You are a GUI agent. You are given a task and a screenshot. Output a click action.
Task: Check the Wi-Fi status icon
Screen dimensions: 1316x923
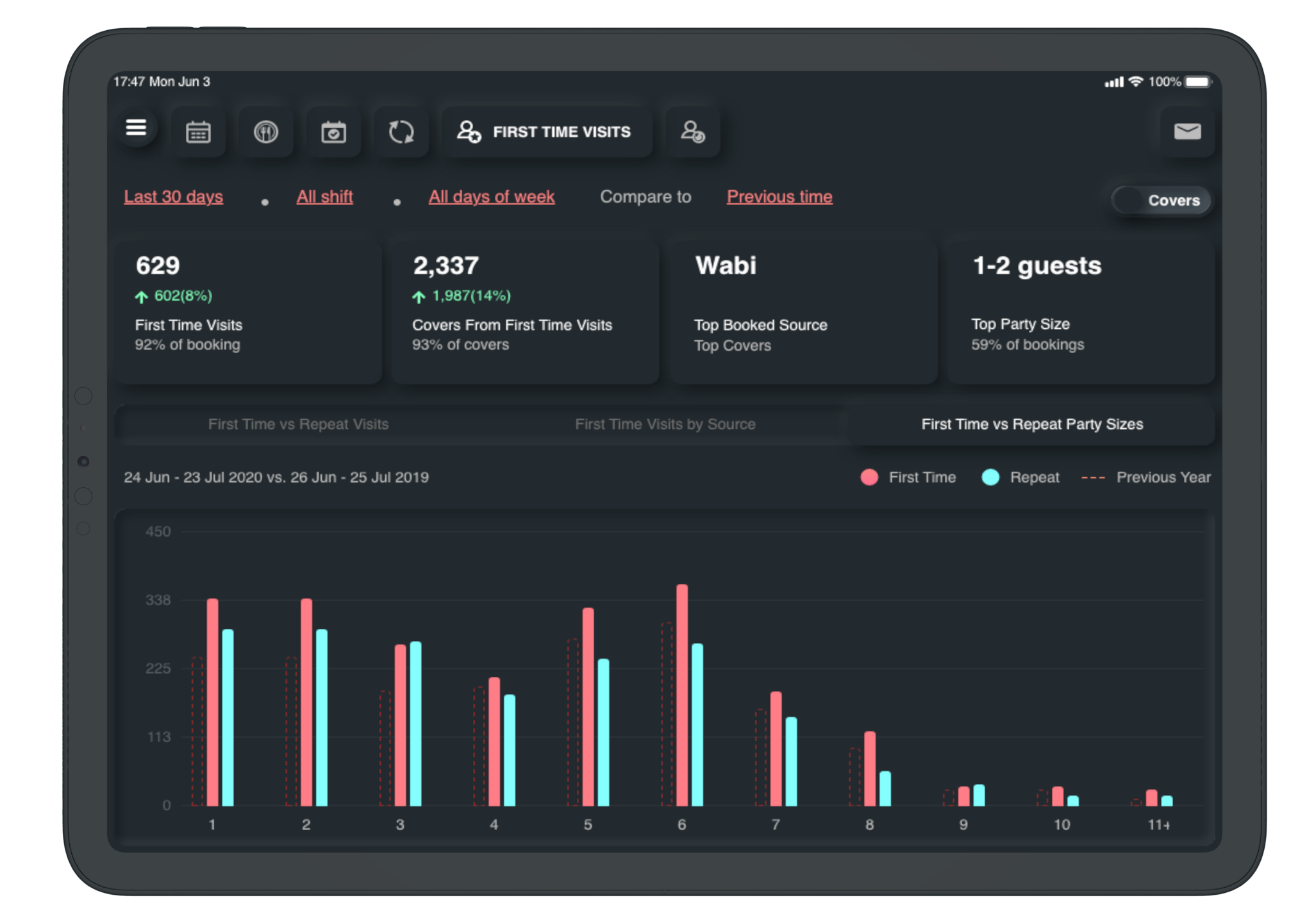pyautogui.click(x=1136, y=82)
